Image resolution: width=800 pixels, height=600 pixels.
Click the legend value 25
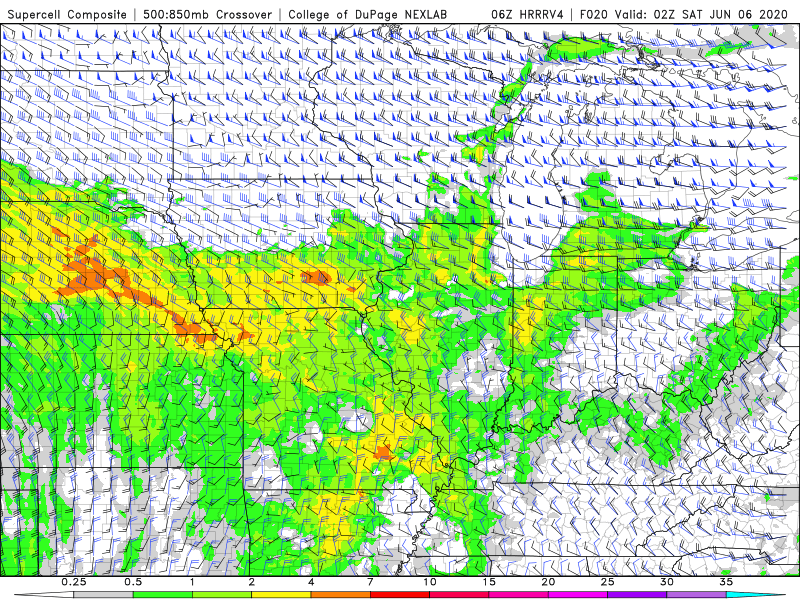(607, 582)
